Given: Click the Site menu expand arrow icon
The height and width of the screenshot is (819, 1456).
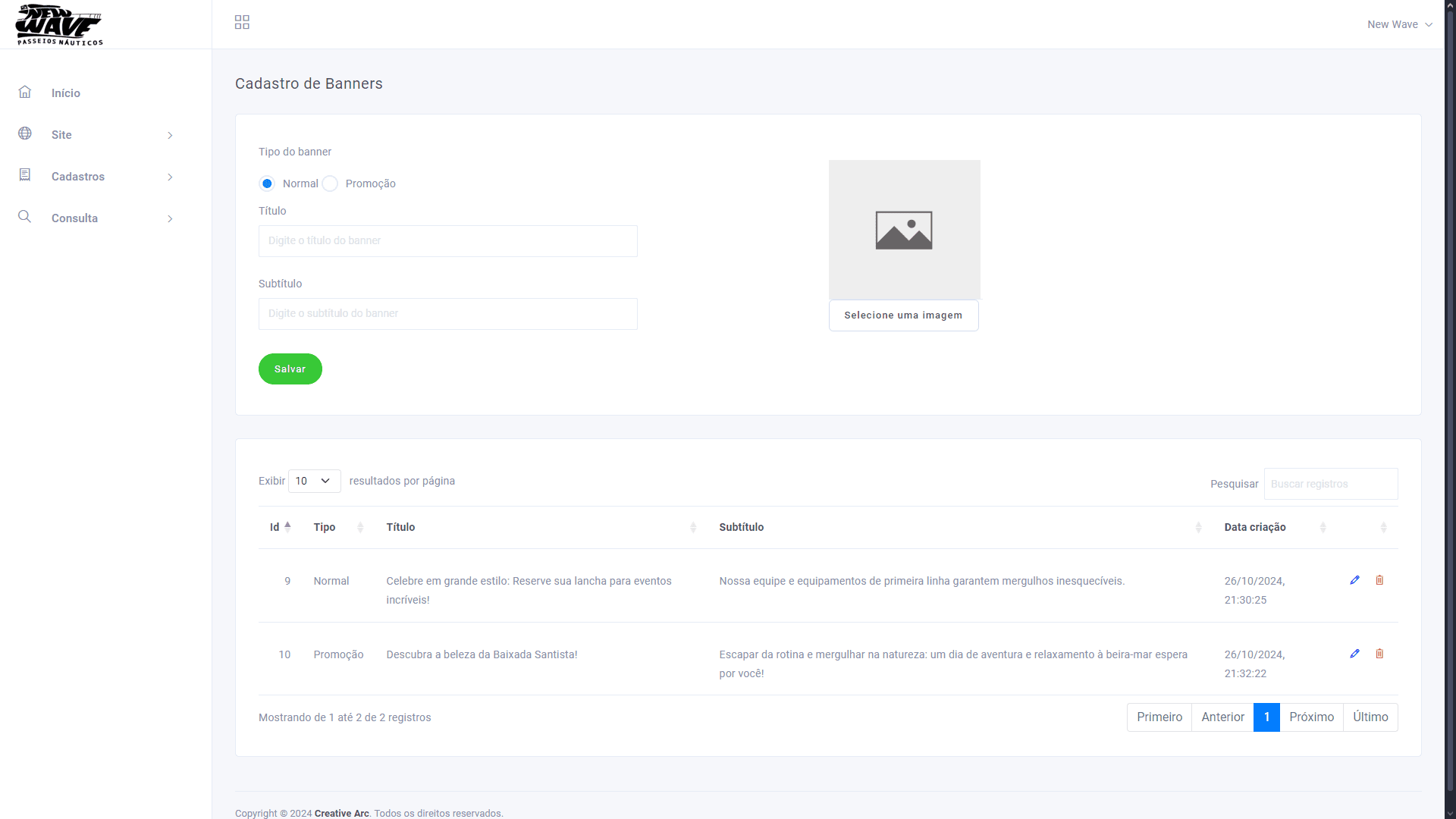Looking at the screenshot, I should point(170,134).
